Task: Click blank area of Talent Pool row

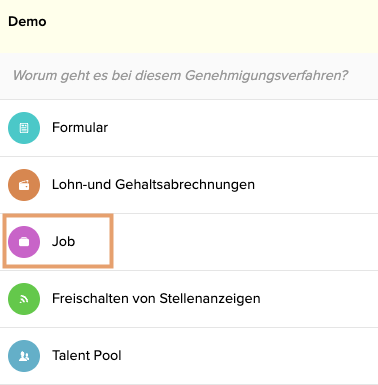Action: click(250, 356)
